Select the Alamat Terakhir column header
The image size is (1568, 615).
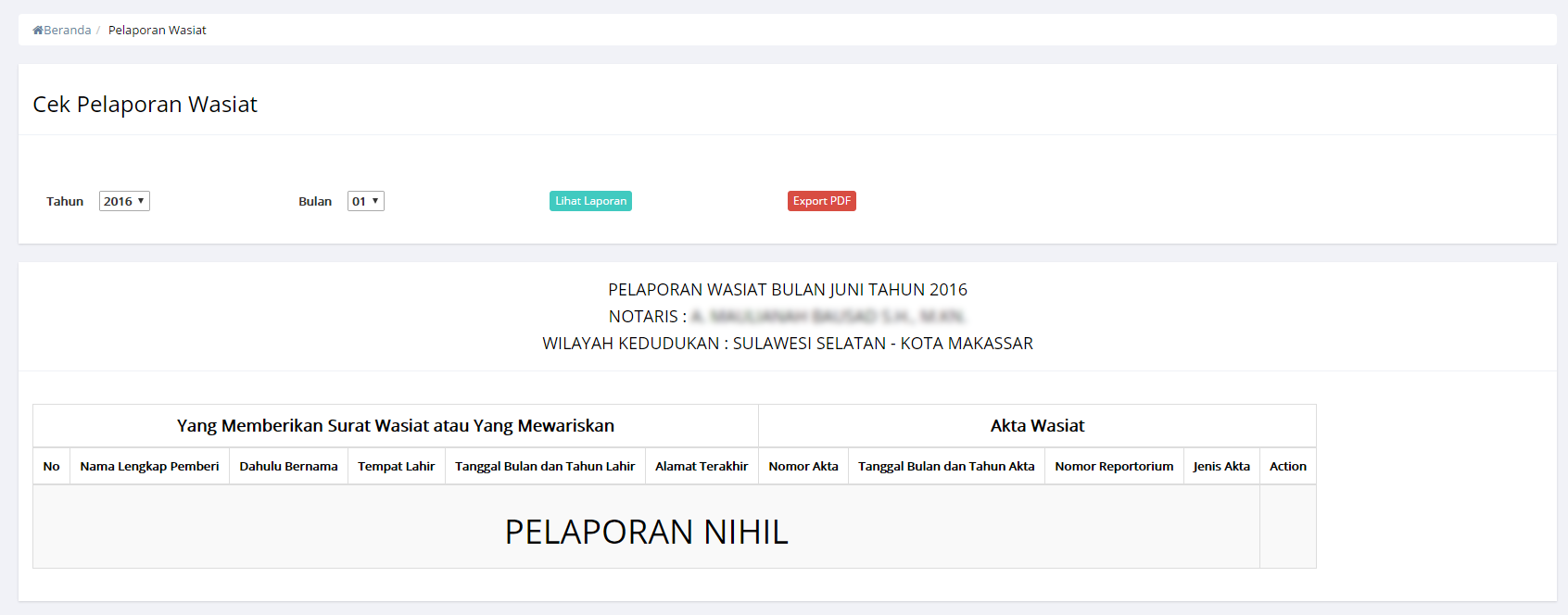[702, 466]
